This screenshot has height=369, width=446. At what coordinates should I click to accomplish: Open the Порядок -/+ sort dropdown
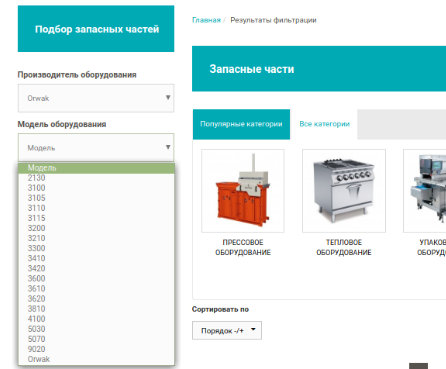[227, 331]
